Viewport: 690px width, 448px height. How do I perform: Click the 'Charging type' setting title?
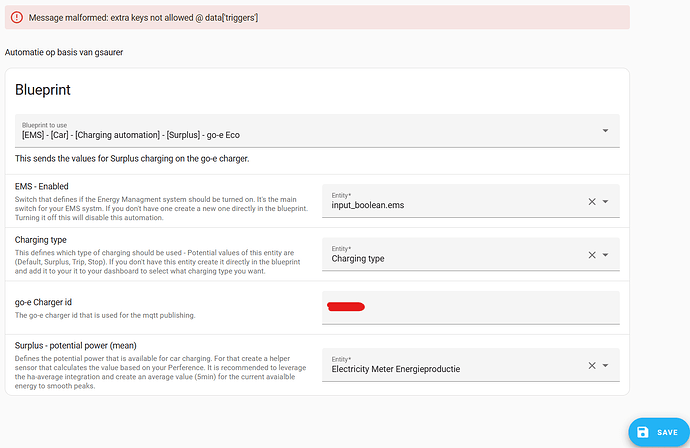(x=40, y=240)
